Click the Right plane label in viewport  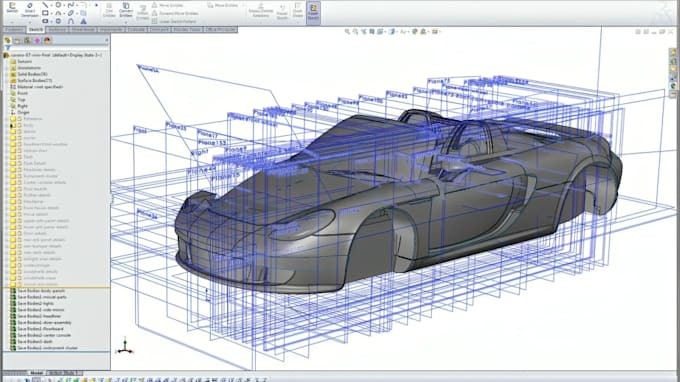point(199,152)
